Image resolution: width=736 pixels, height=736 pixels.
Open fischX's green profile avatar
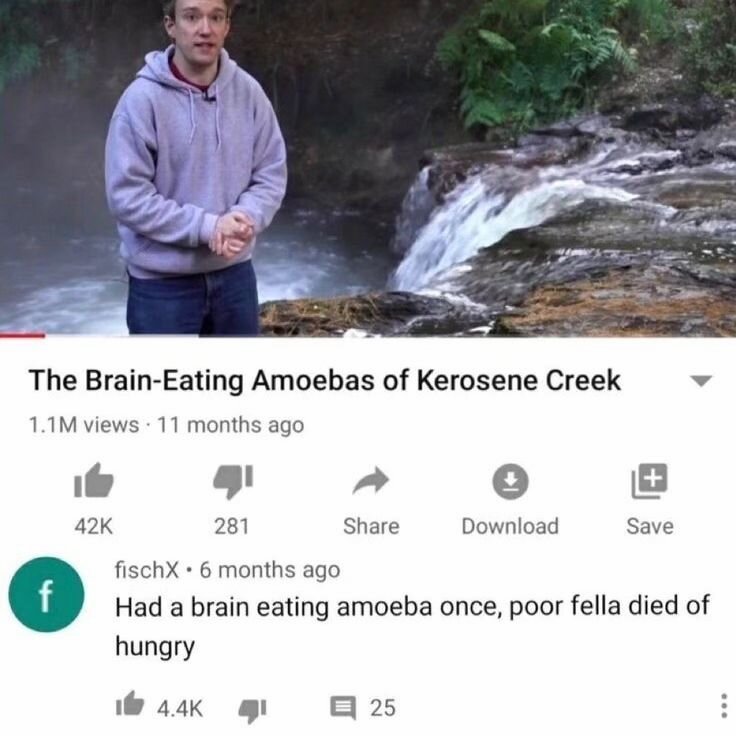(46, 594)
